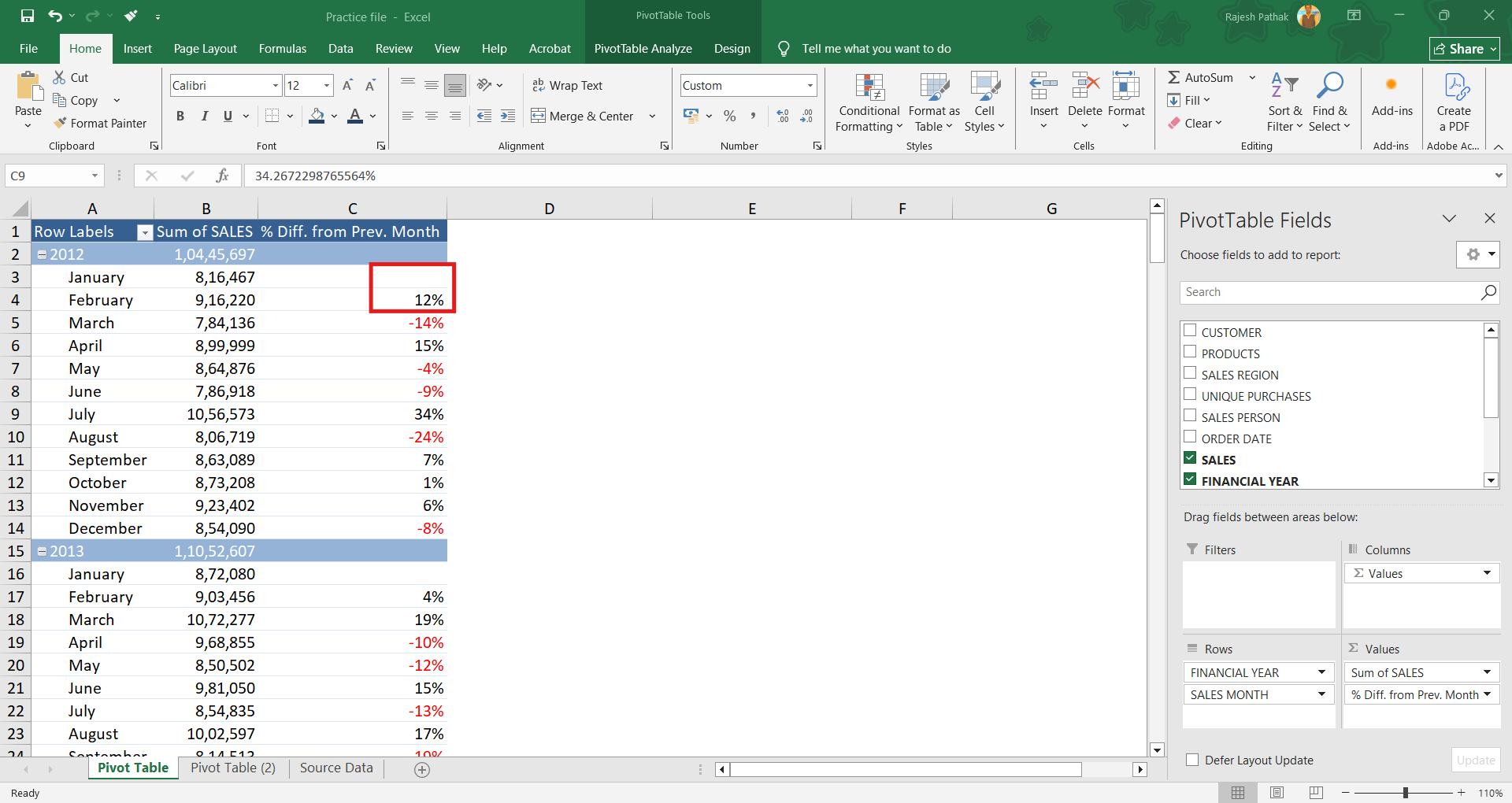Click the Format Painter icon
Screen dimensions: 1512x803
(x=60, y=123)
